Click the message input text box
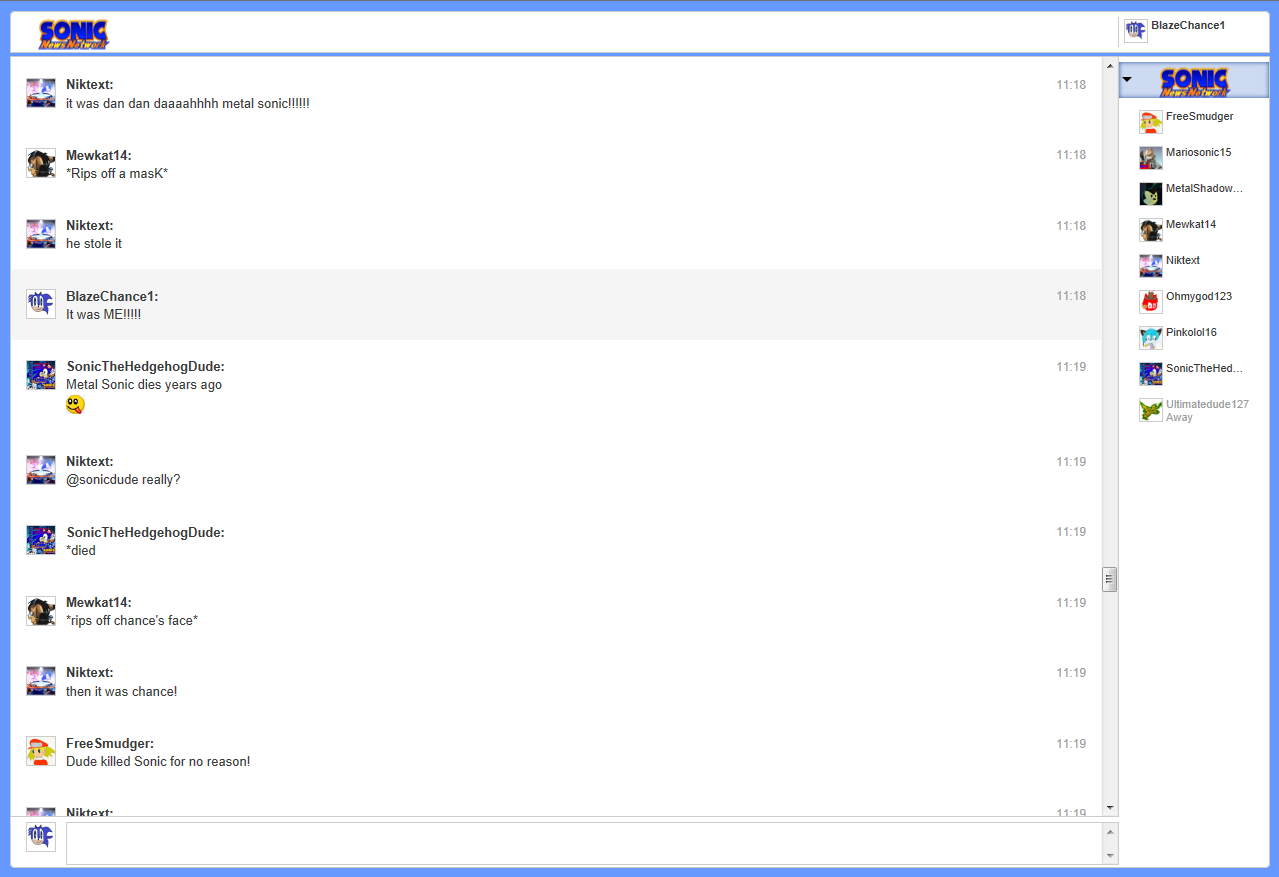The width and height of the screenshot is (1279, 877). pyautogui.click(x=584, y=843)
